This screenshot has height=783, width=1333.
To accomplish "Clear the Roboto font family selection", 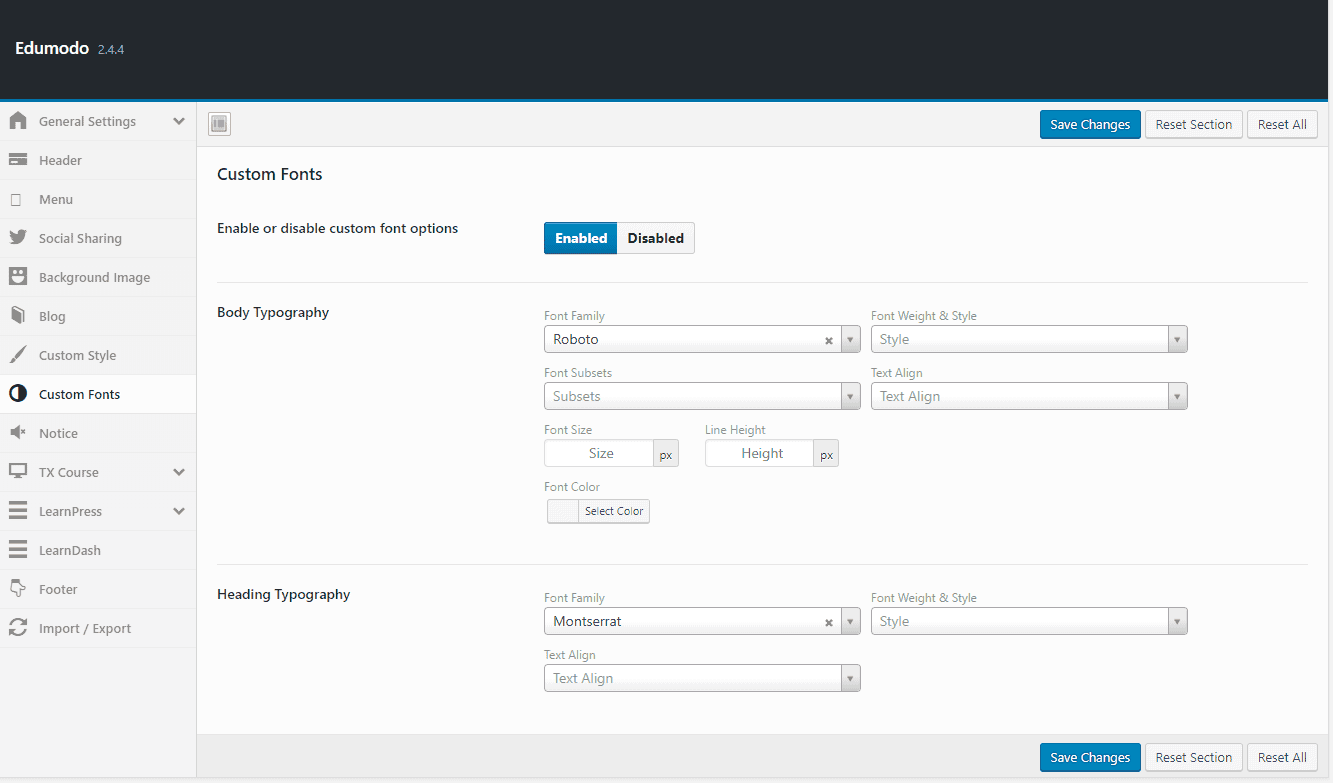I will point(828,340).
